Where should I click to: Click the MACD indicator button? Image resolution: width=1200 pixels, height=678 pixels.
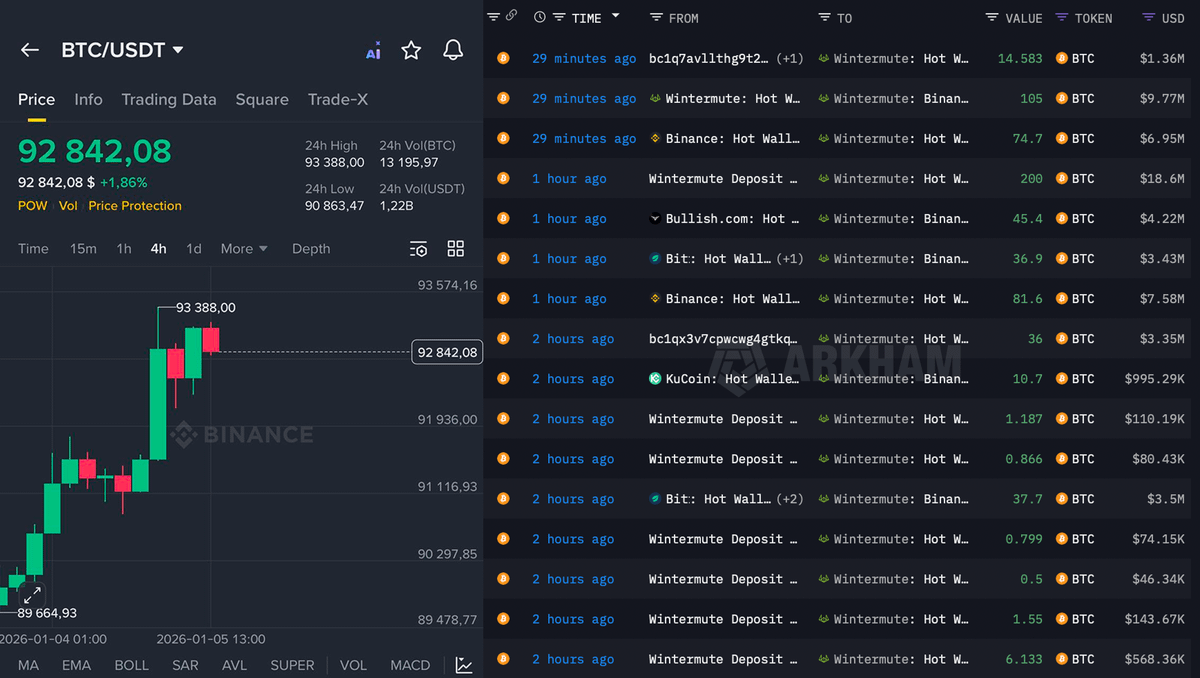point(409,664)
